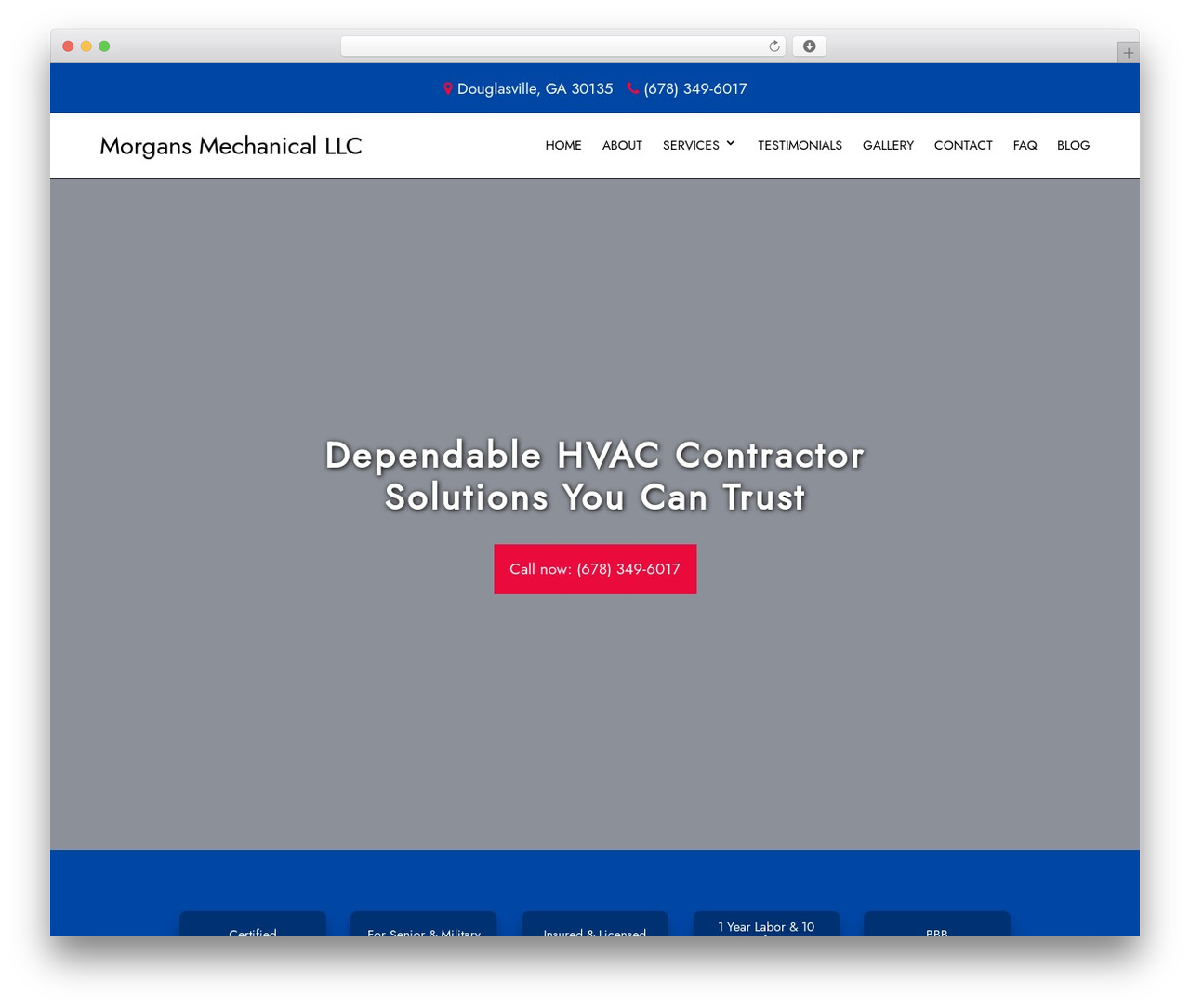The width and height of the screenshot is (1190, 1008).
Task: Go to the About page
Action: (622, 145)
